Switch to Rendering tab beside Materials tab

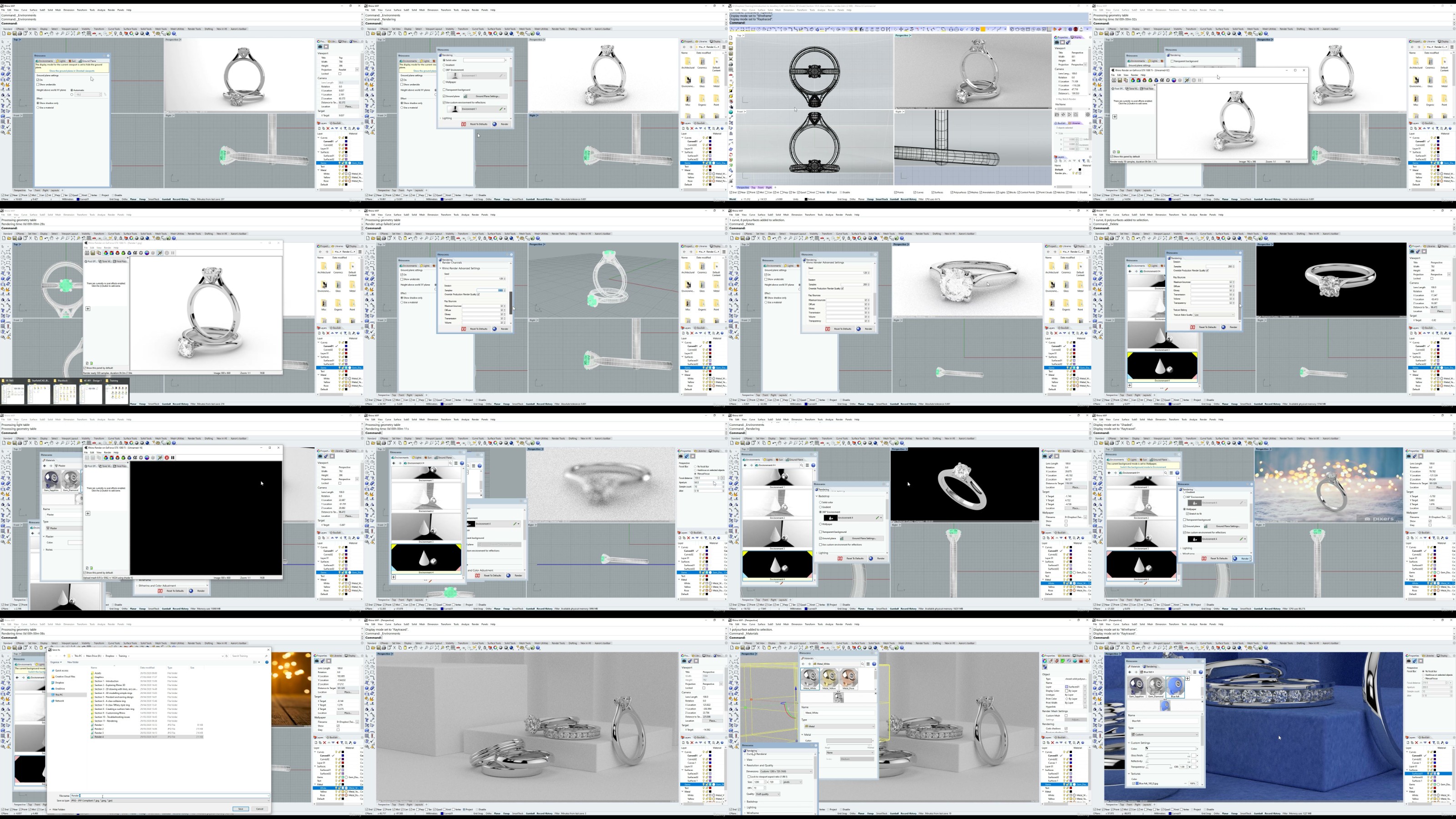pyautogui.click(x=1151, y=667)
